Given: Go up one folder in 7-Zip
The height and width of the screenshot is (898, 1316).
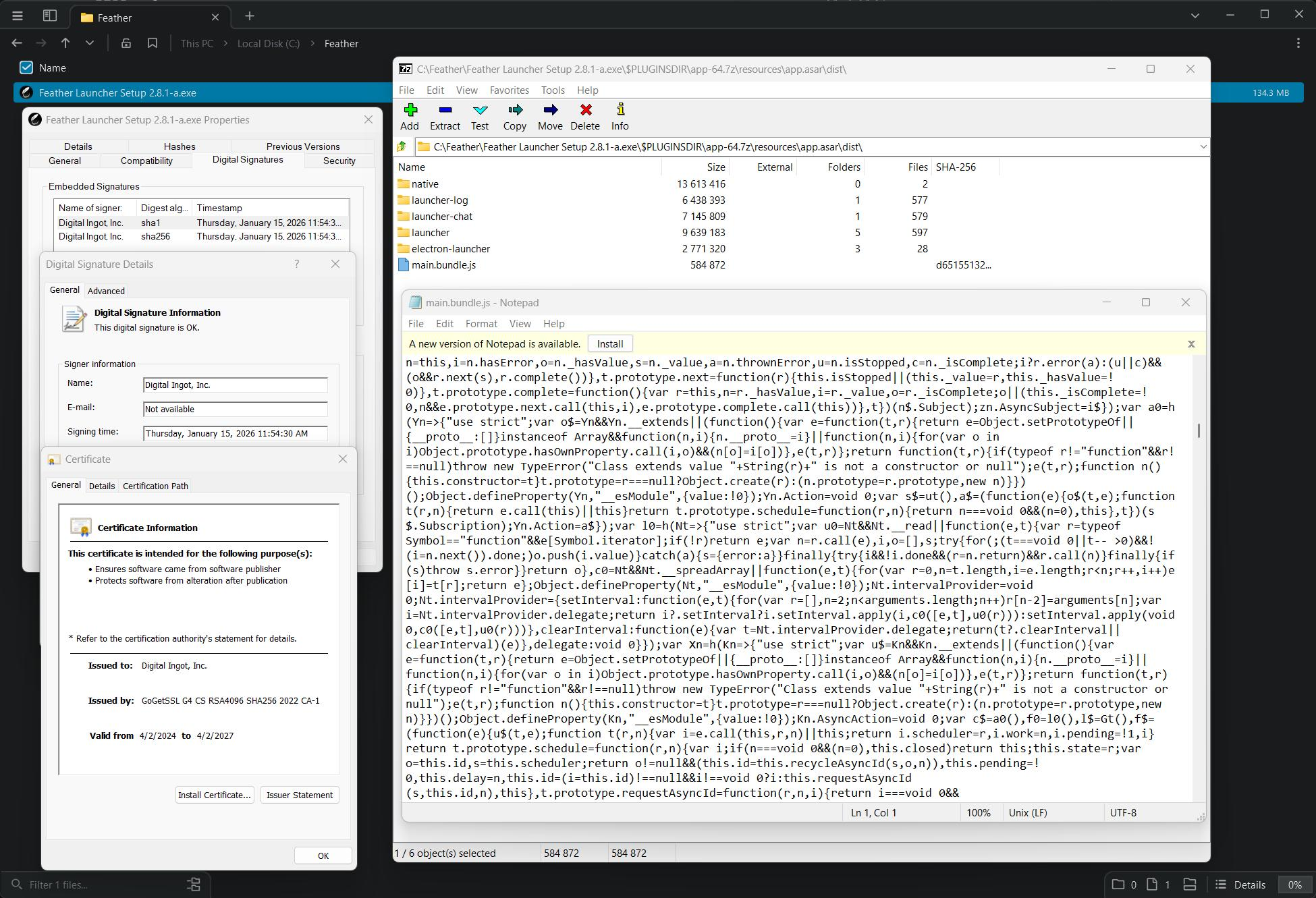Looking at the screenshot, I should point(402,146).
